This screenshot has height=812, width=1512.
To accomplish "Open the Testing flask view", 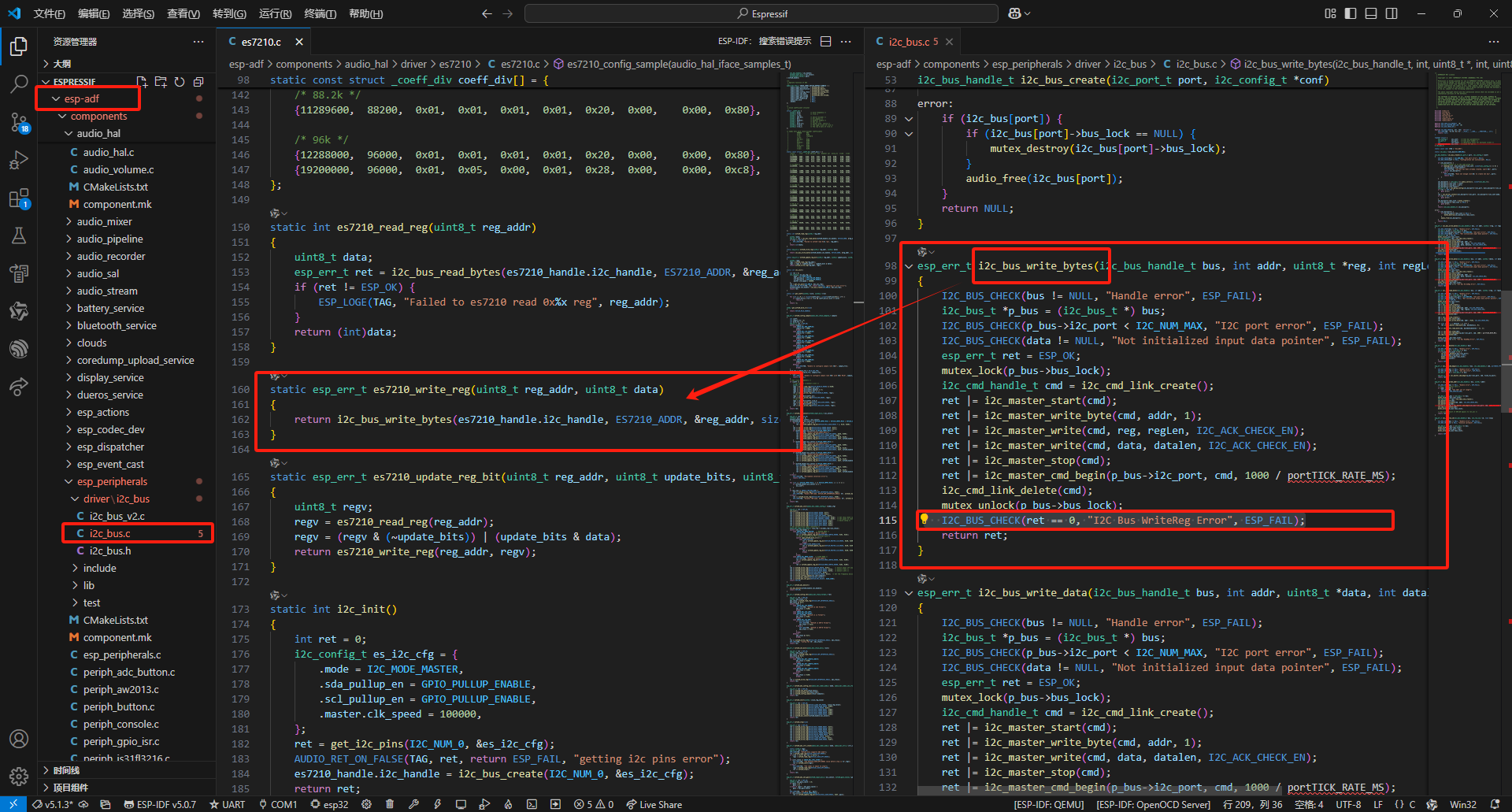I will (x=19, y=235).
